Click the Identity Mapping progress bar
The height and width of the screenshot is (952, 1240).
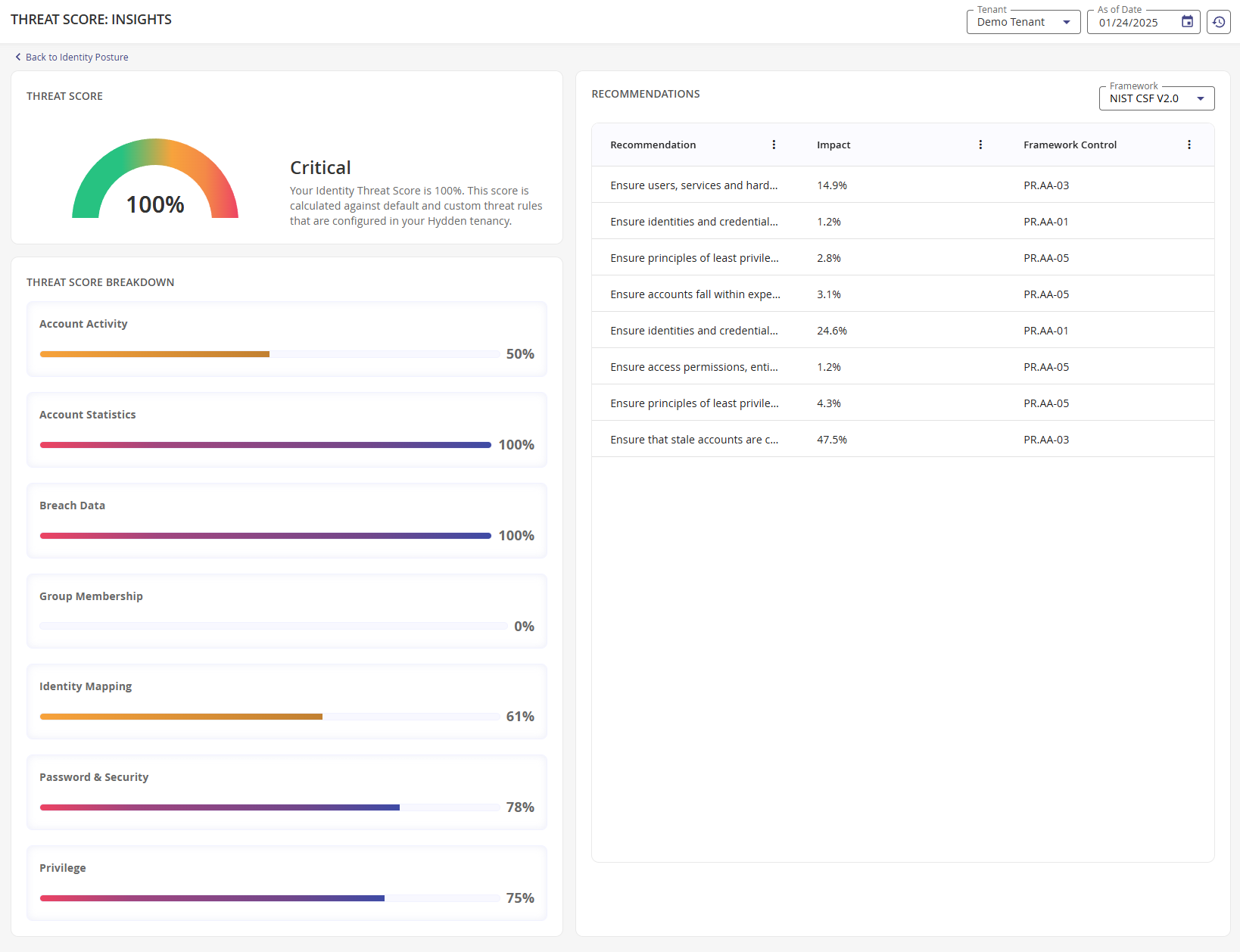(x=269, y=717)
